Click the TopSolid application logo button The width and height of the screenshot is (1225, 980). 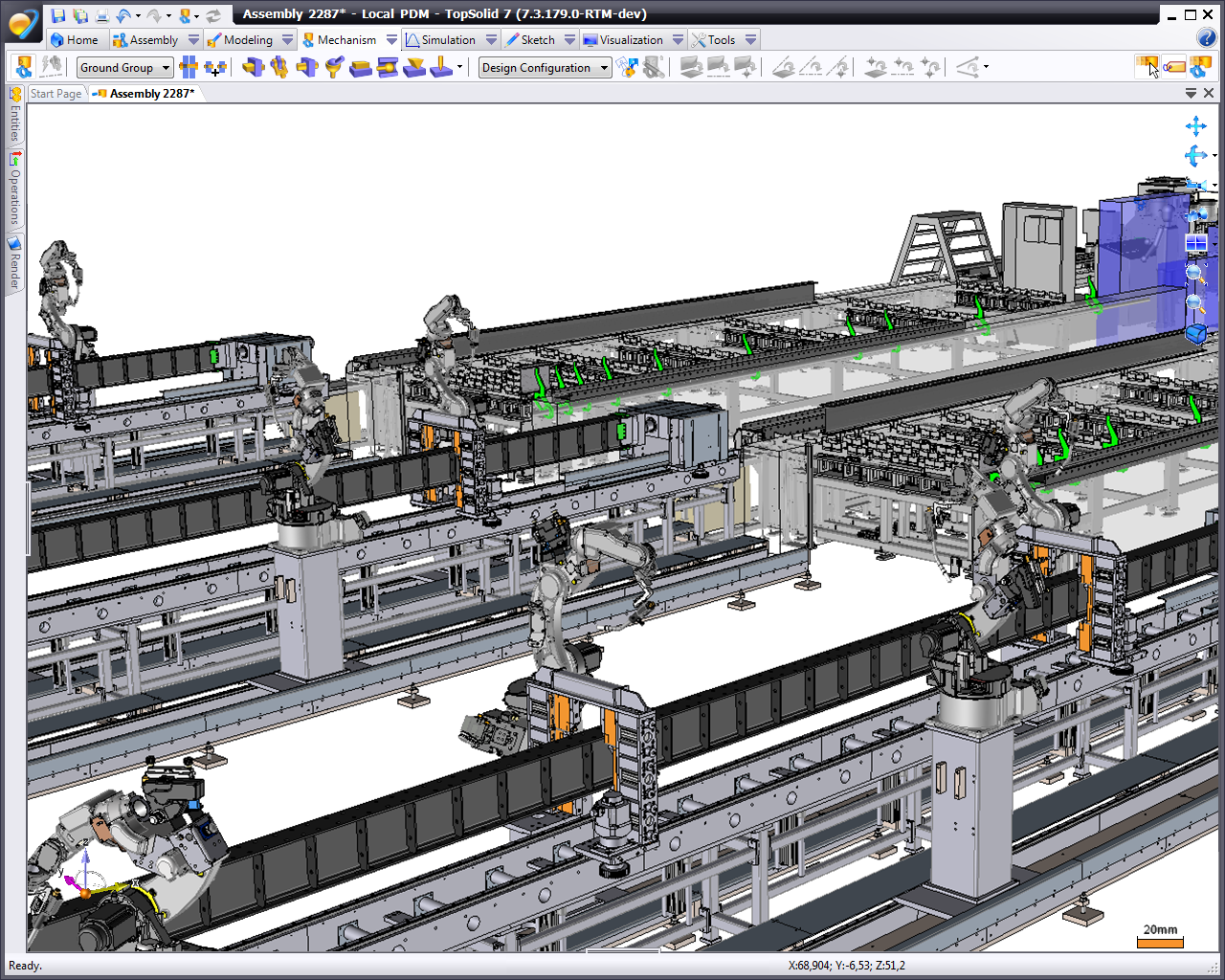(23, 23)
